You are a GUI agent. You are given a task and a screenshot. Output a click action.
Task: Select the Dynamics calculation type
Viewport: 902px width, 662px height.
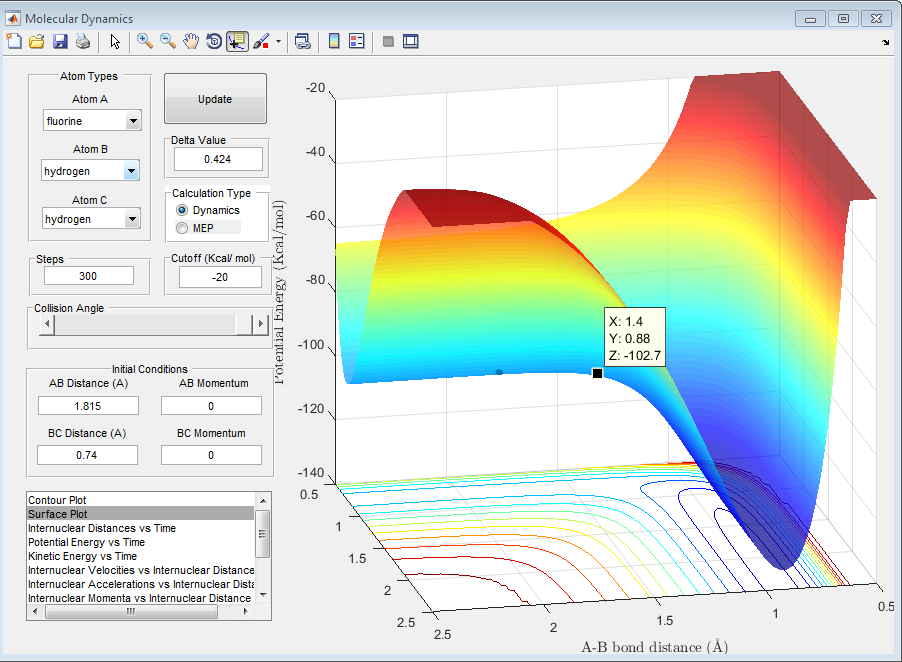(x=182, y=211)
